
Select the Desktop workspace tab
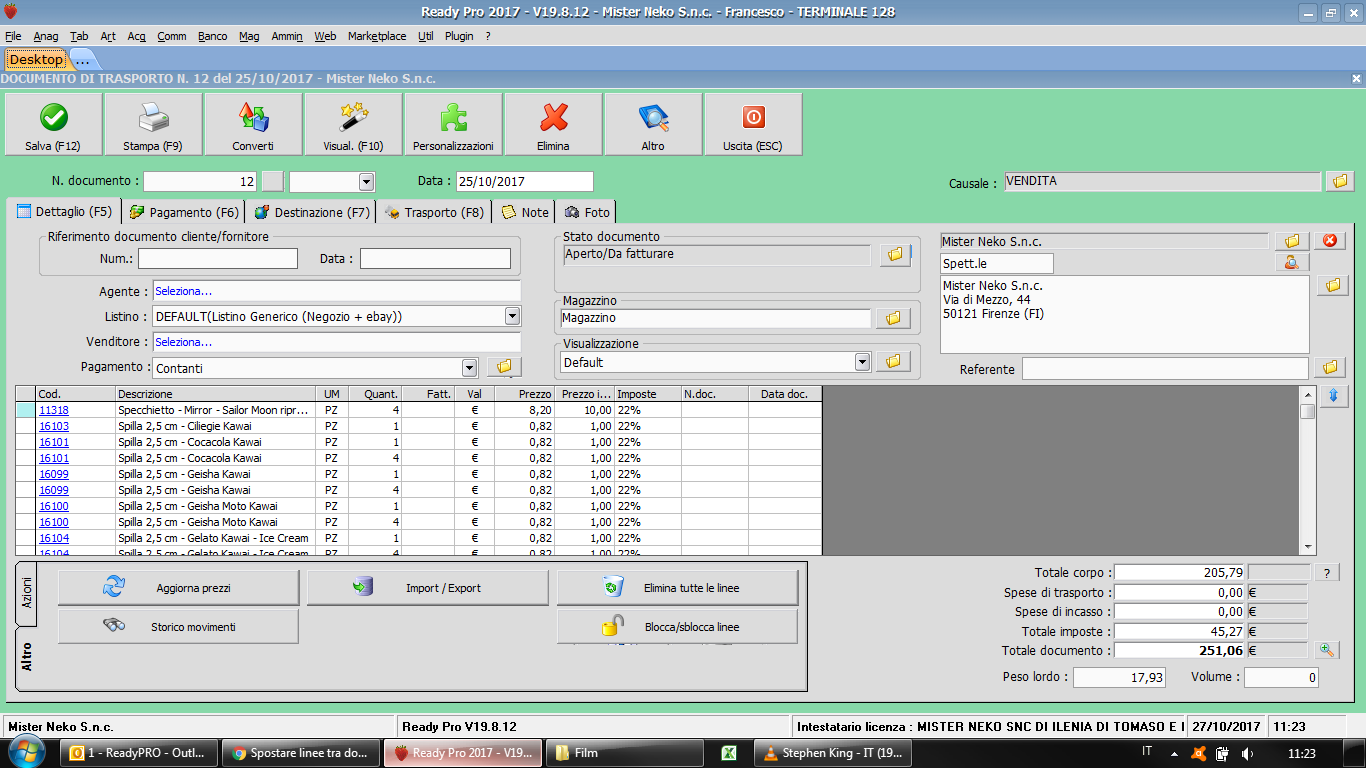pyautogui.click(x=36, y=60)
